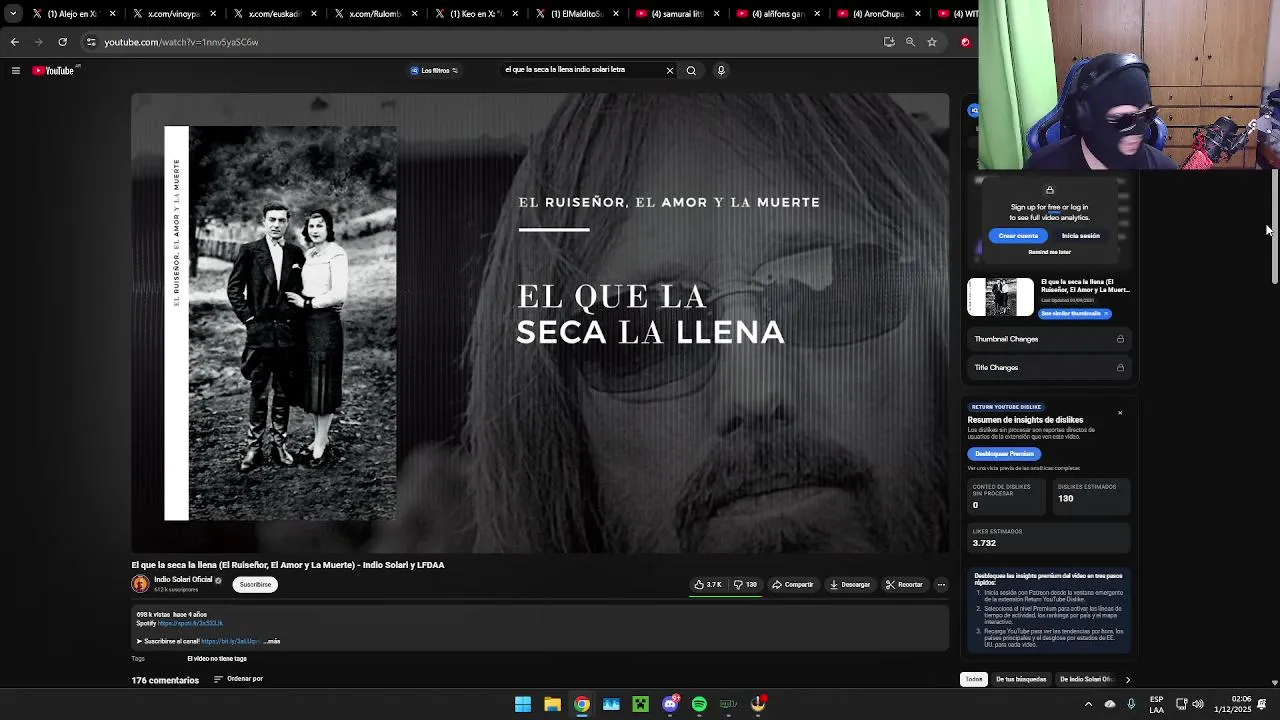This screenshot has height=720, width=1280.
Task: Go back in the browser
Action: coord(14,42)
